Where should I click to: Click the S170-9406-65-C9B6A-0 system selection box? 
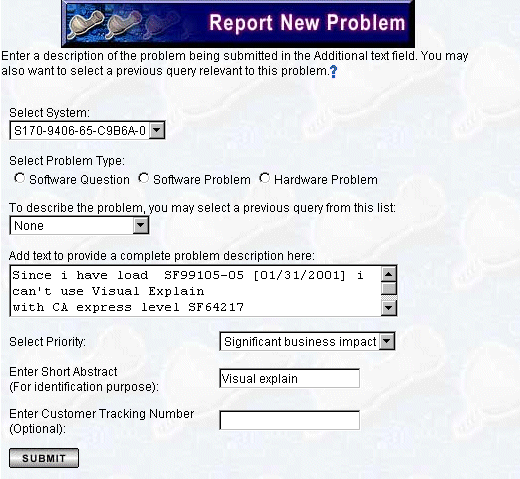87,130
